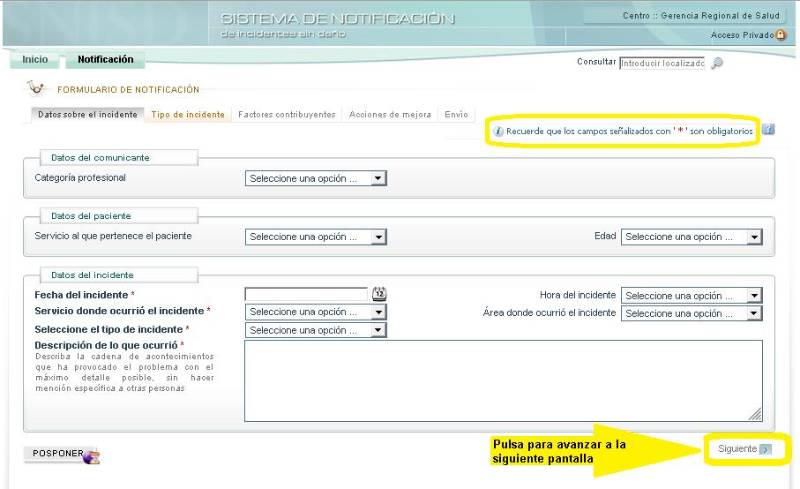800x489 pixels.
Task: Click the magnifier search icon beside Consultar
Action: (716, 63)
